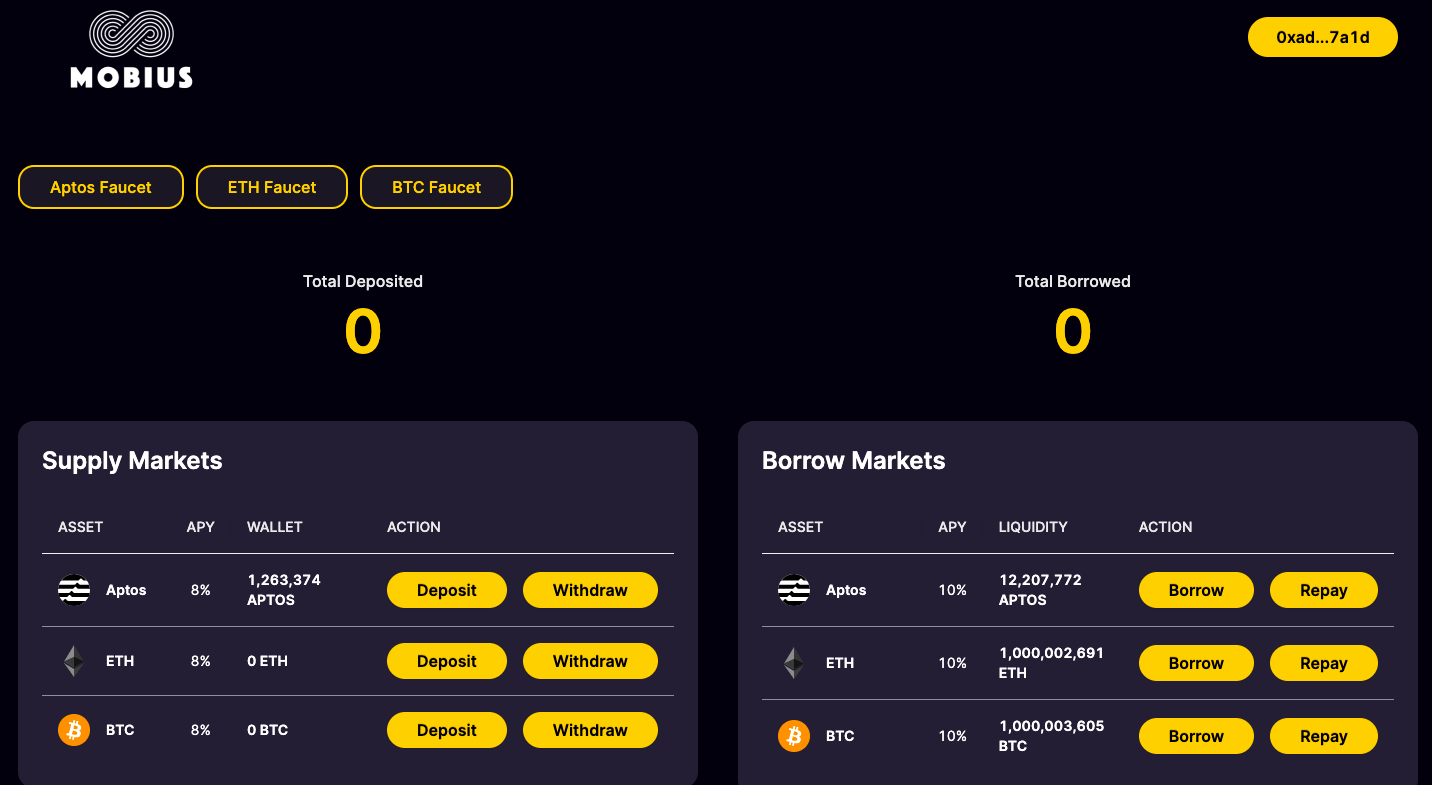
Task: Repay the Aptos loan
Action: [1323, 590]
